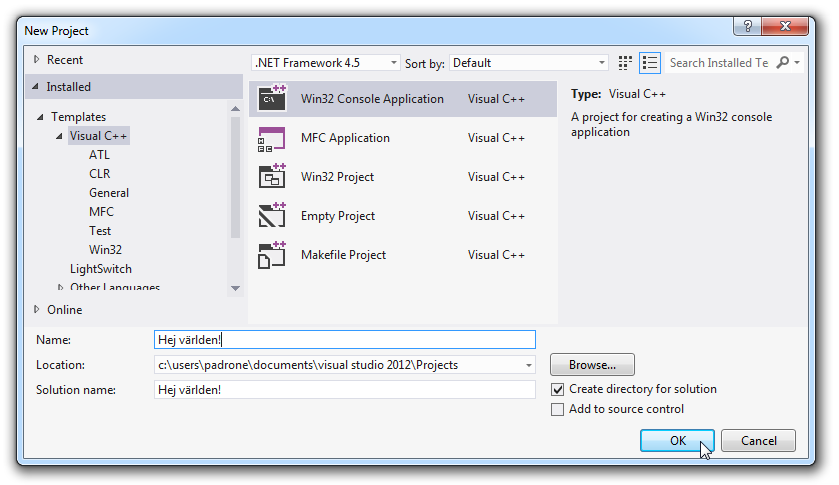Click the template tree scrollbar down arrow
The height and width of the screenshot is (485, 839).
pyautogui.click(x=235, y=288)
